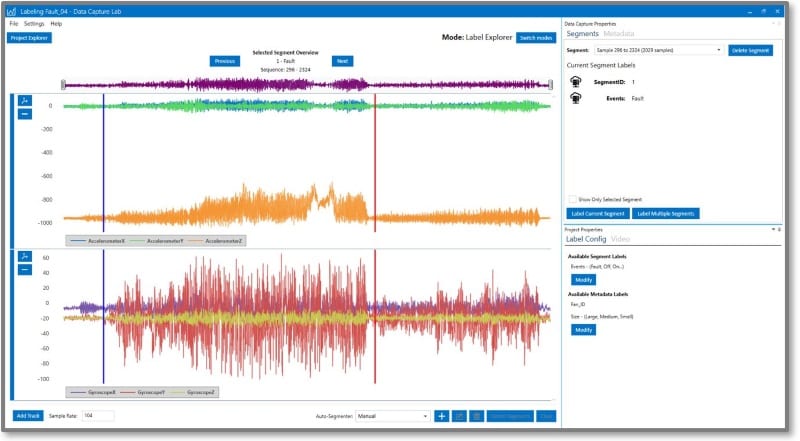Enable Show Only Selected Segment checkbox
The width and height of the screenshot is (800, 441).
[x=572, y=199]
